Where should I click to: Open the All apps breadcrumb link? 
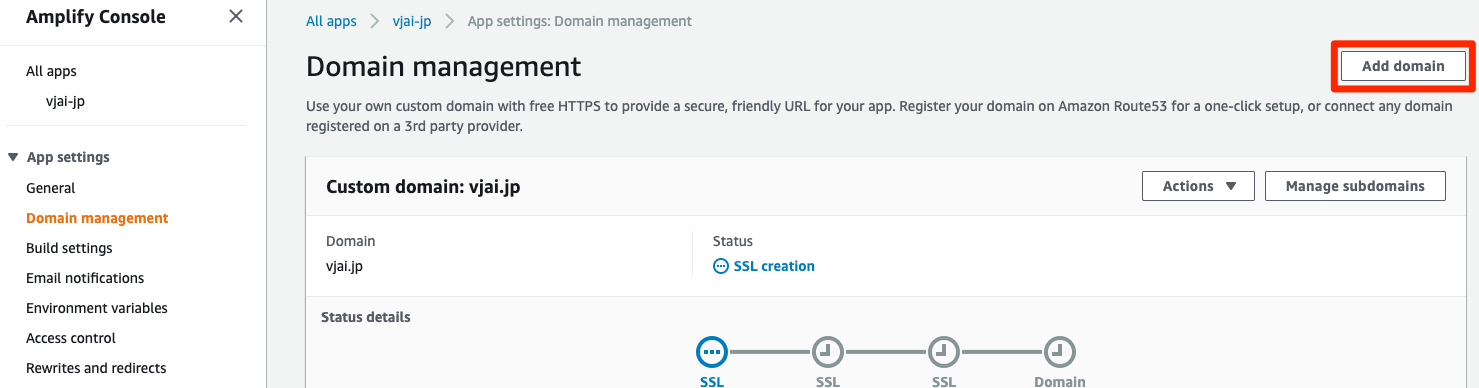coord(331,21)
